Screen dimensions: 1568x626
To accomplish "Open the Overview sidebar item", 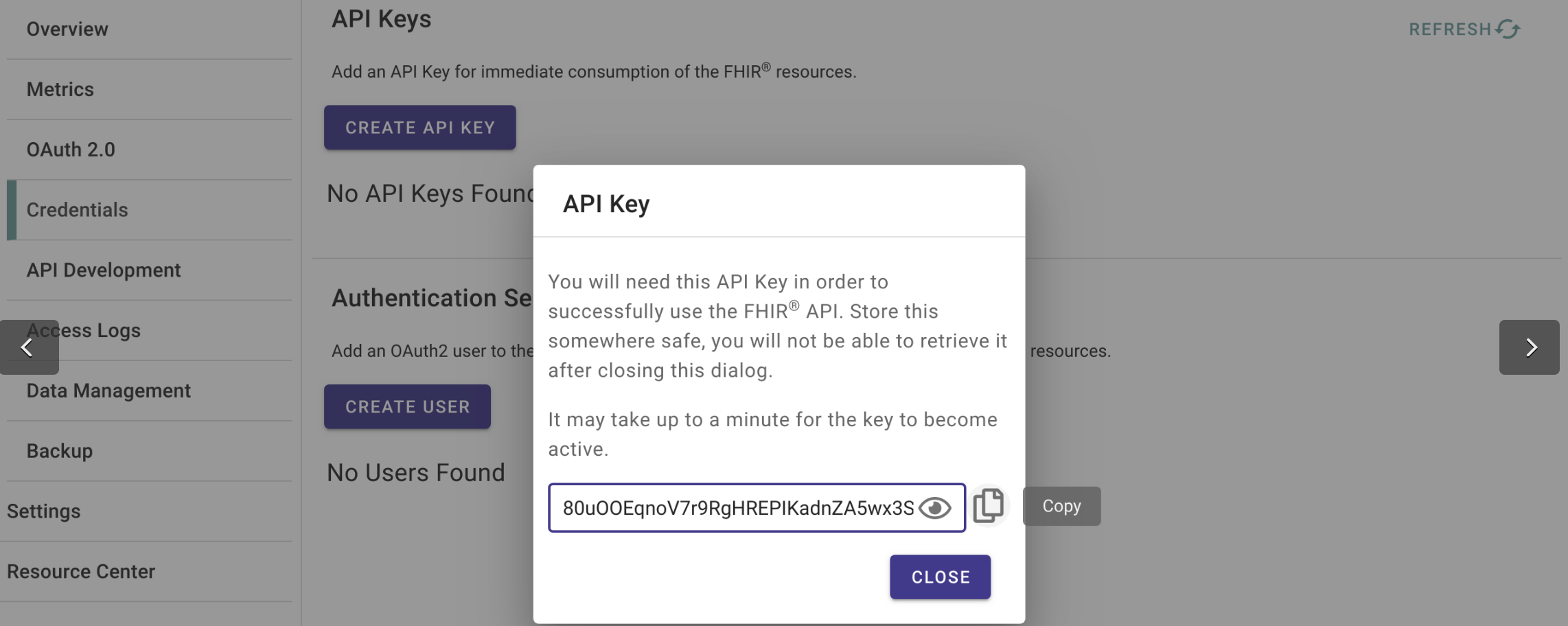I will [x=67, y=29].
